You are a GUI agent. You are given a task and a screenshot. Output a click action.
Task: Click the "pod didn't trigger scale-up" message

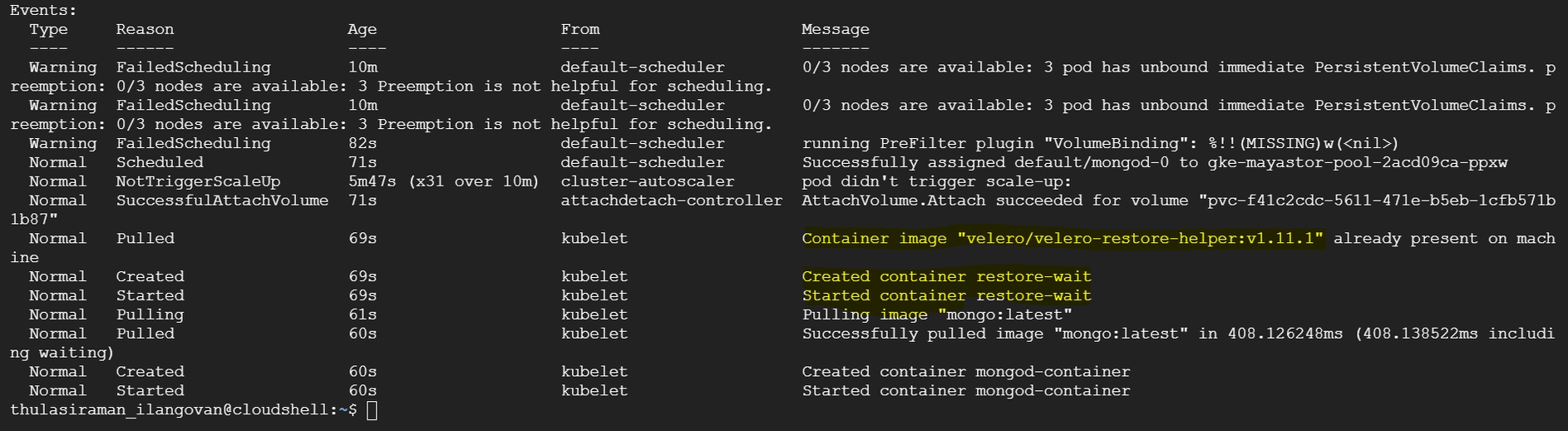coord(936,181)
